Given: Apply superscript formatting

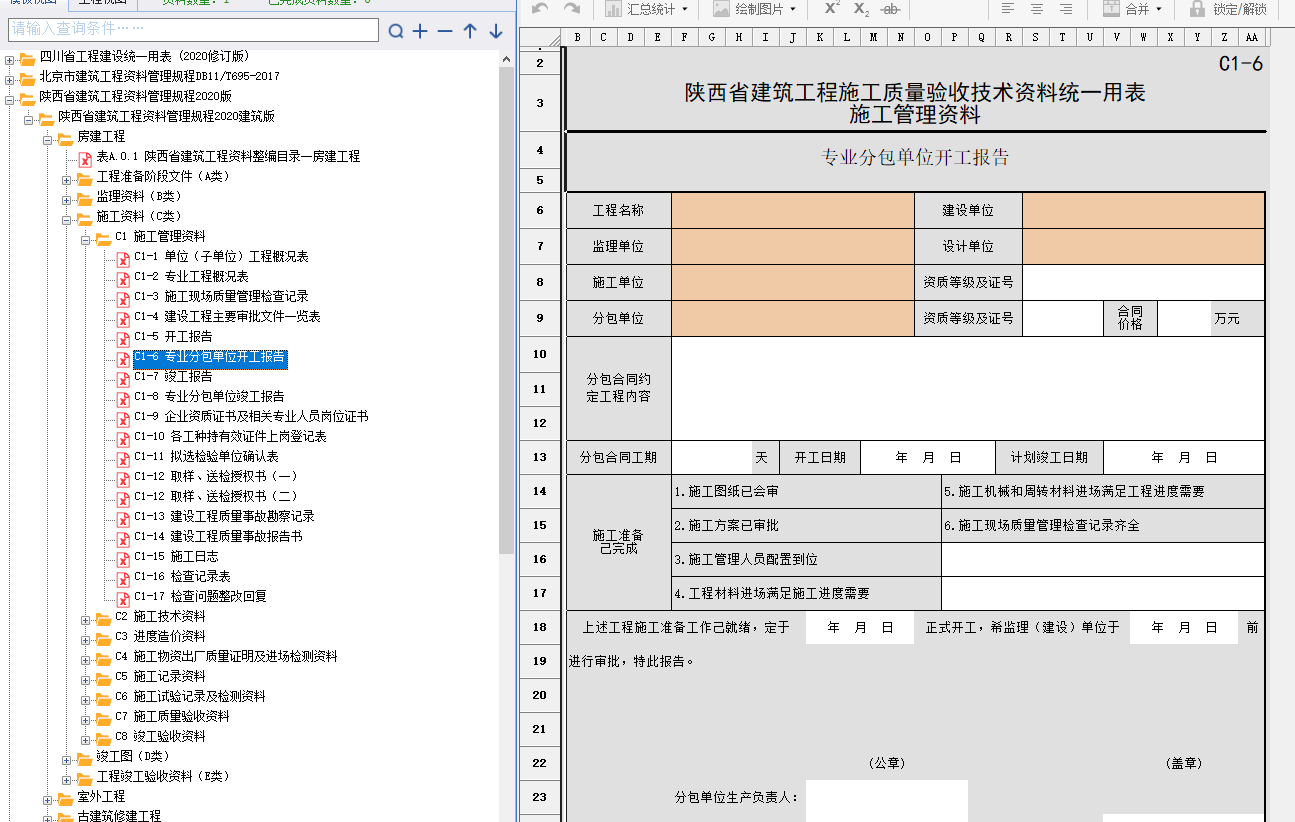Looking at the screenshot, I should [x=831, y=9].
